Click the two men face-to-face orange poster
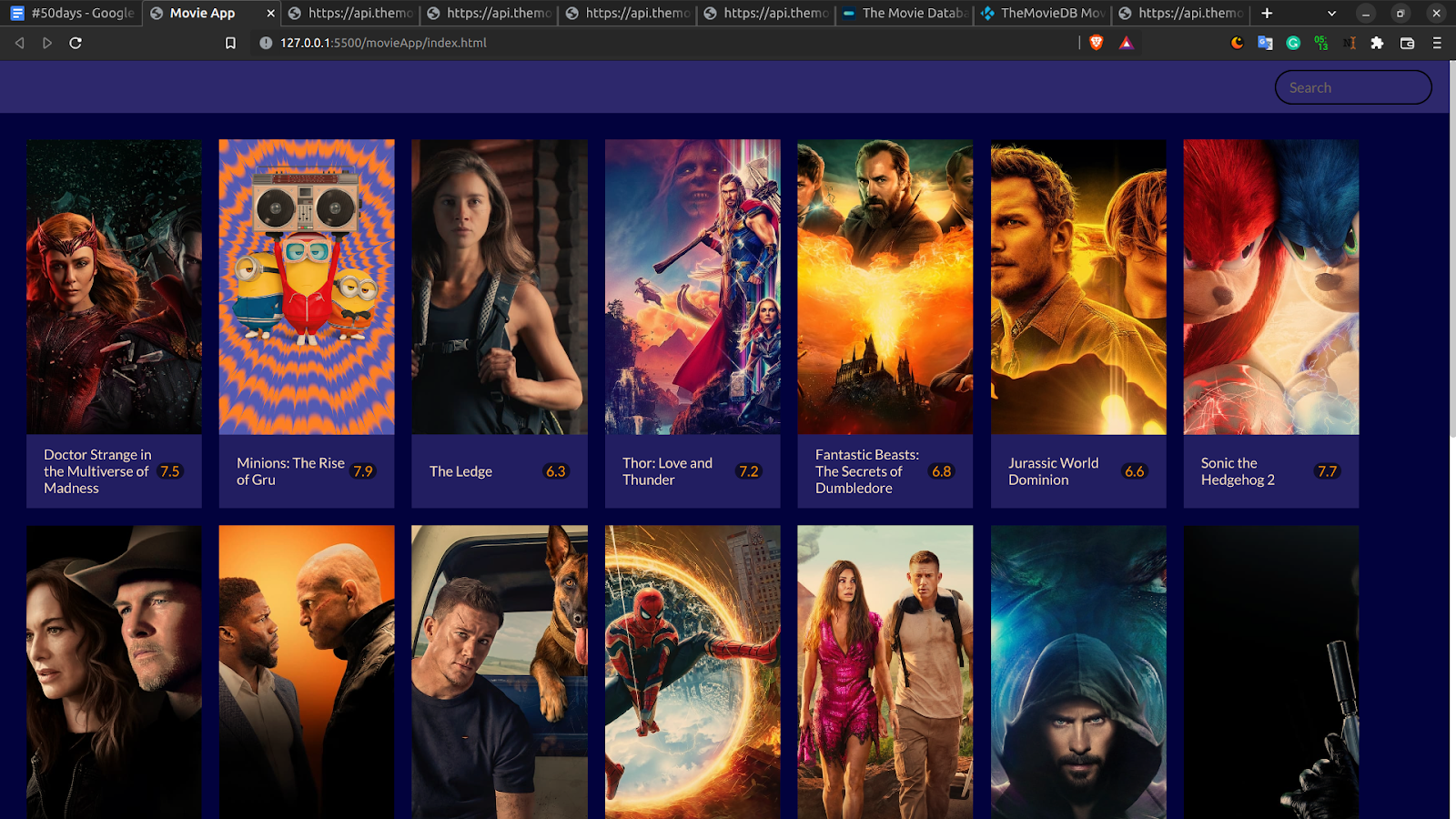1456x819 pixels. (307, 672)
